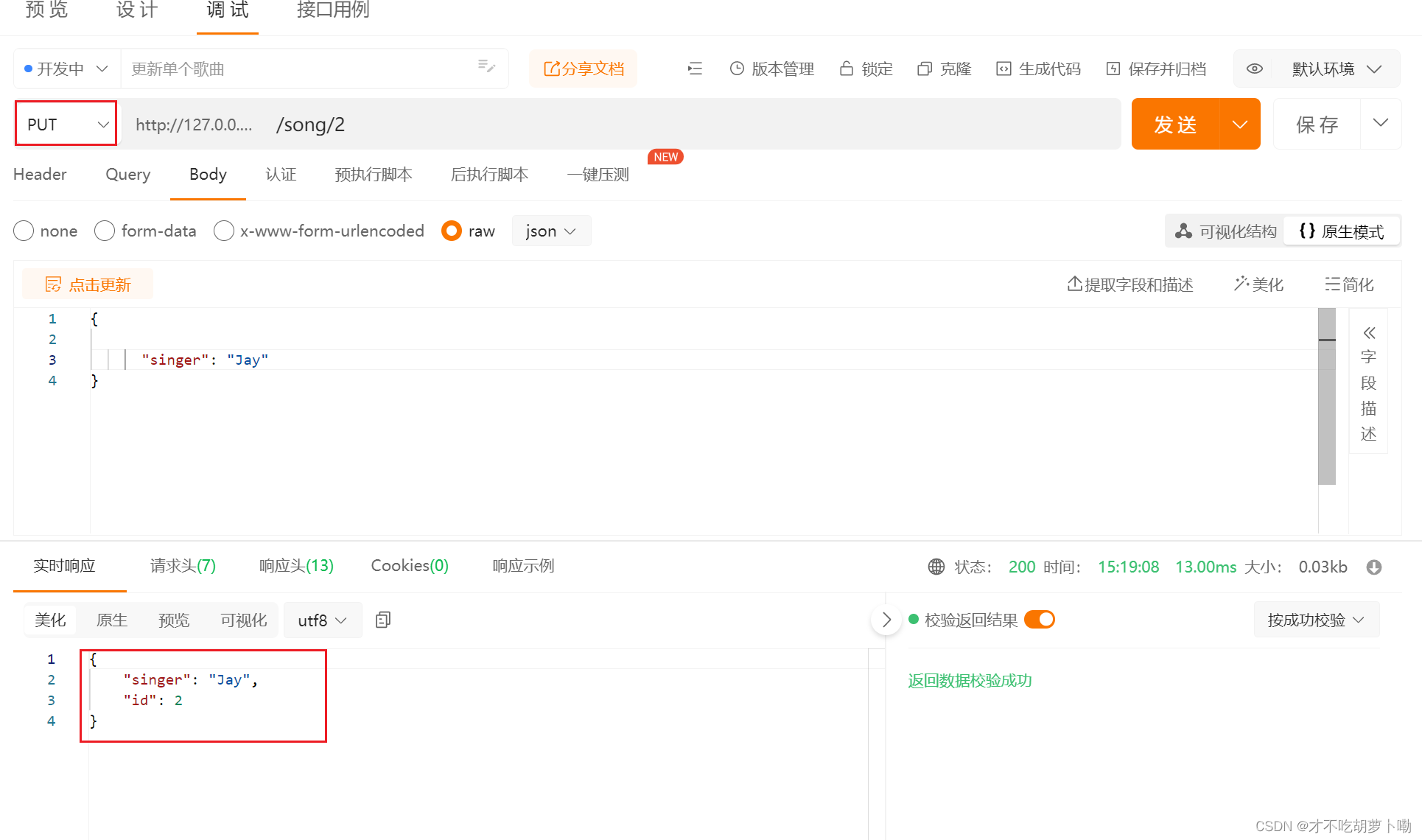
Task: Click the edit description pencil icon
Action: (486, 66)
